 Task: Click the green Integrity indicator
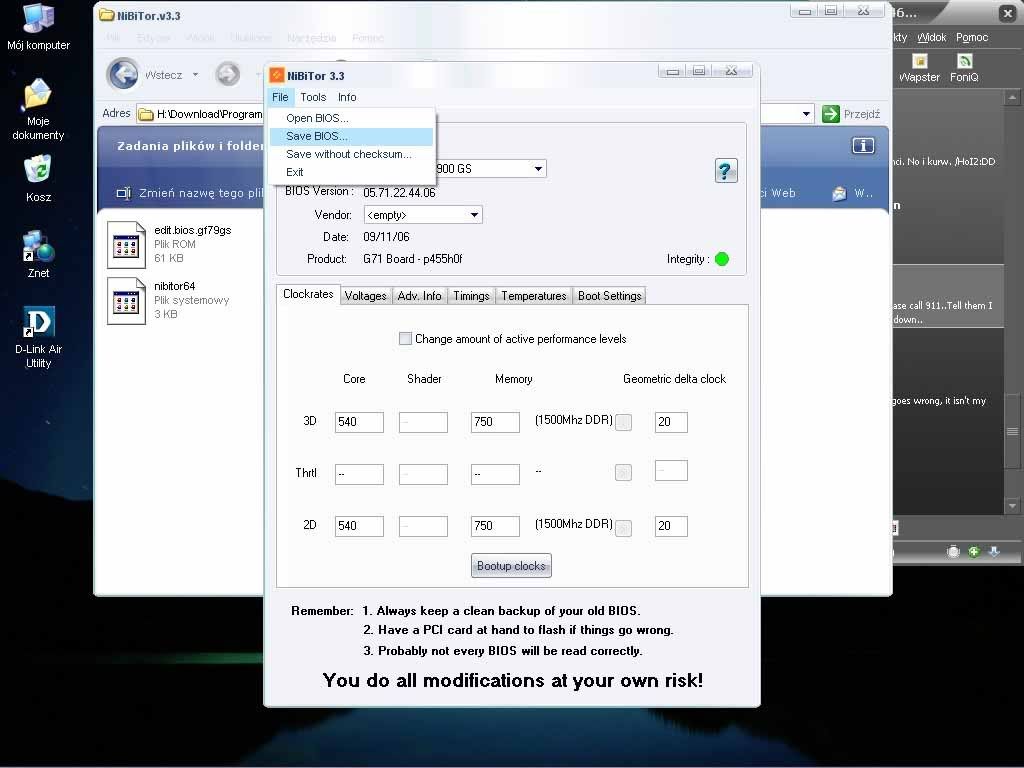click(722, 259)
